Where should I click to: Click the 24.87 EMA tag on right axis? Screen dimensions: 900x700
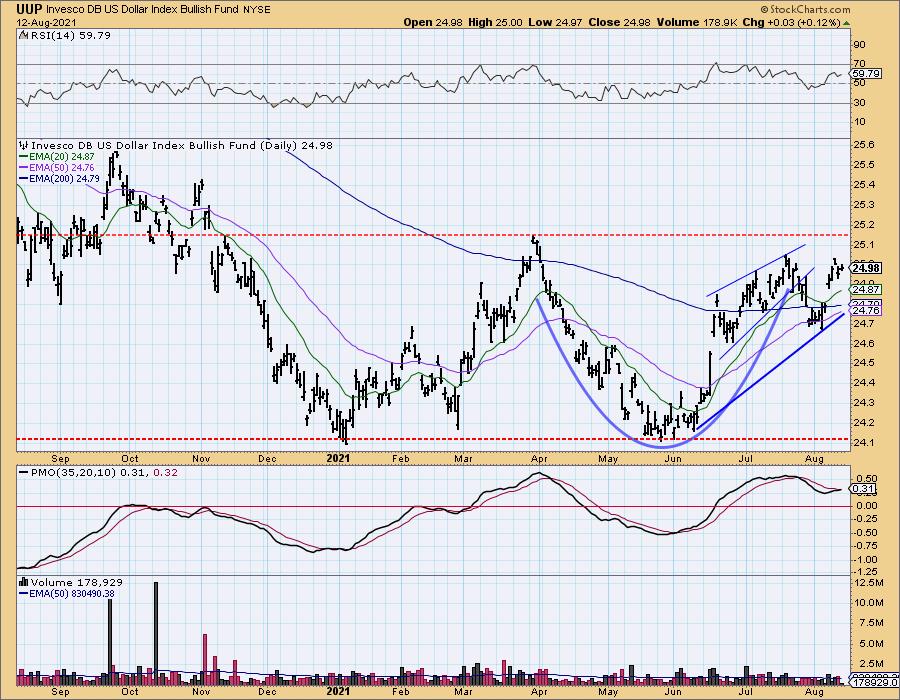pyautogui.click(x=866, y=290)
